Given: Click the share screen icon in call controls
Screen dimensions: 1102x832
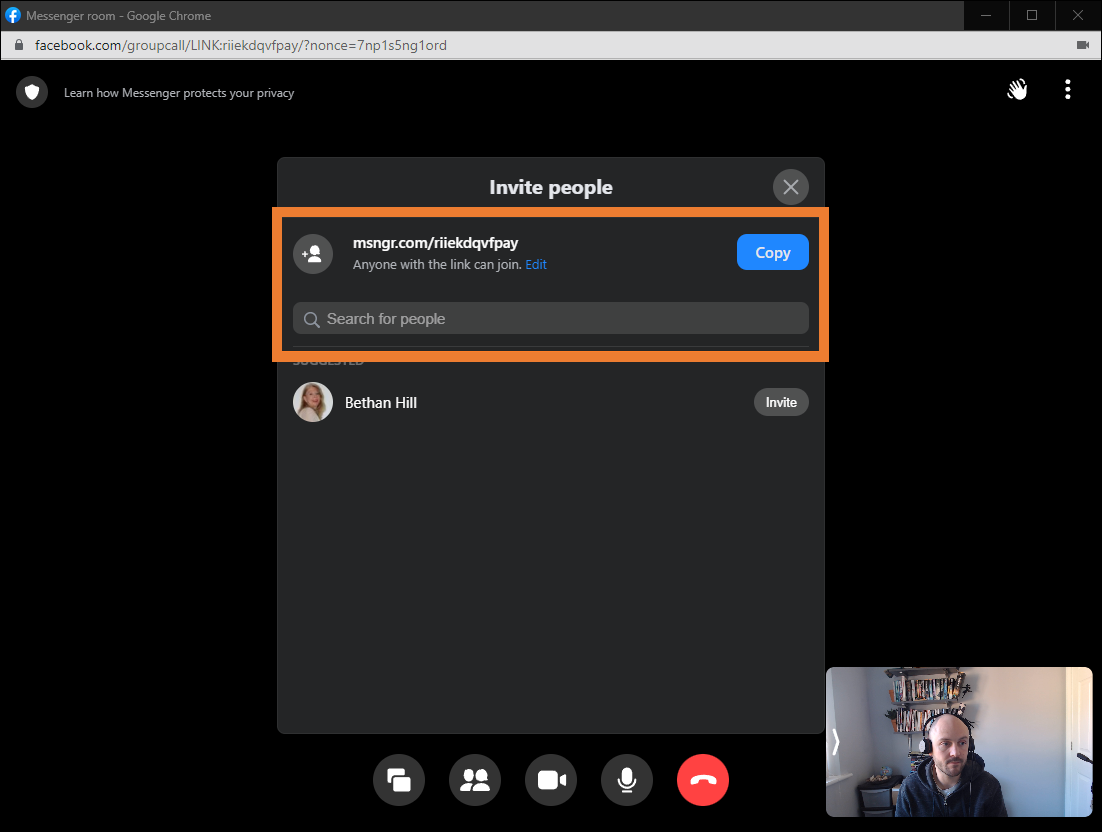Looking at the screenshot, I should pos(399,780).
